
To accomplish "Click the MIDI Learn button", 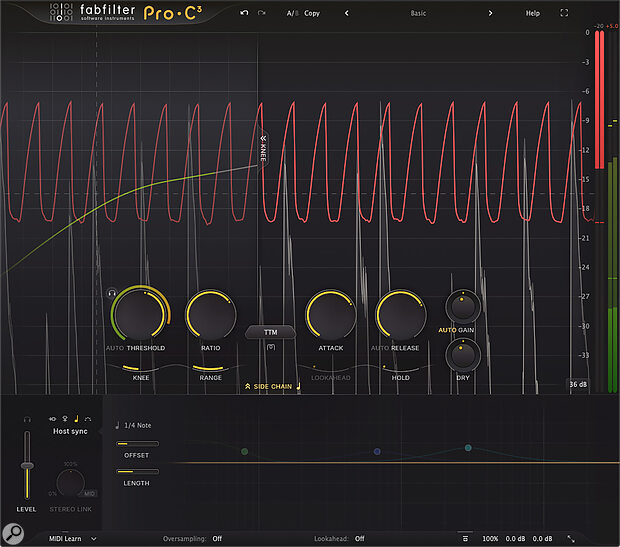I will pos(65,539).
